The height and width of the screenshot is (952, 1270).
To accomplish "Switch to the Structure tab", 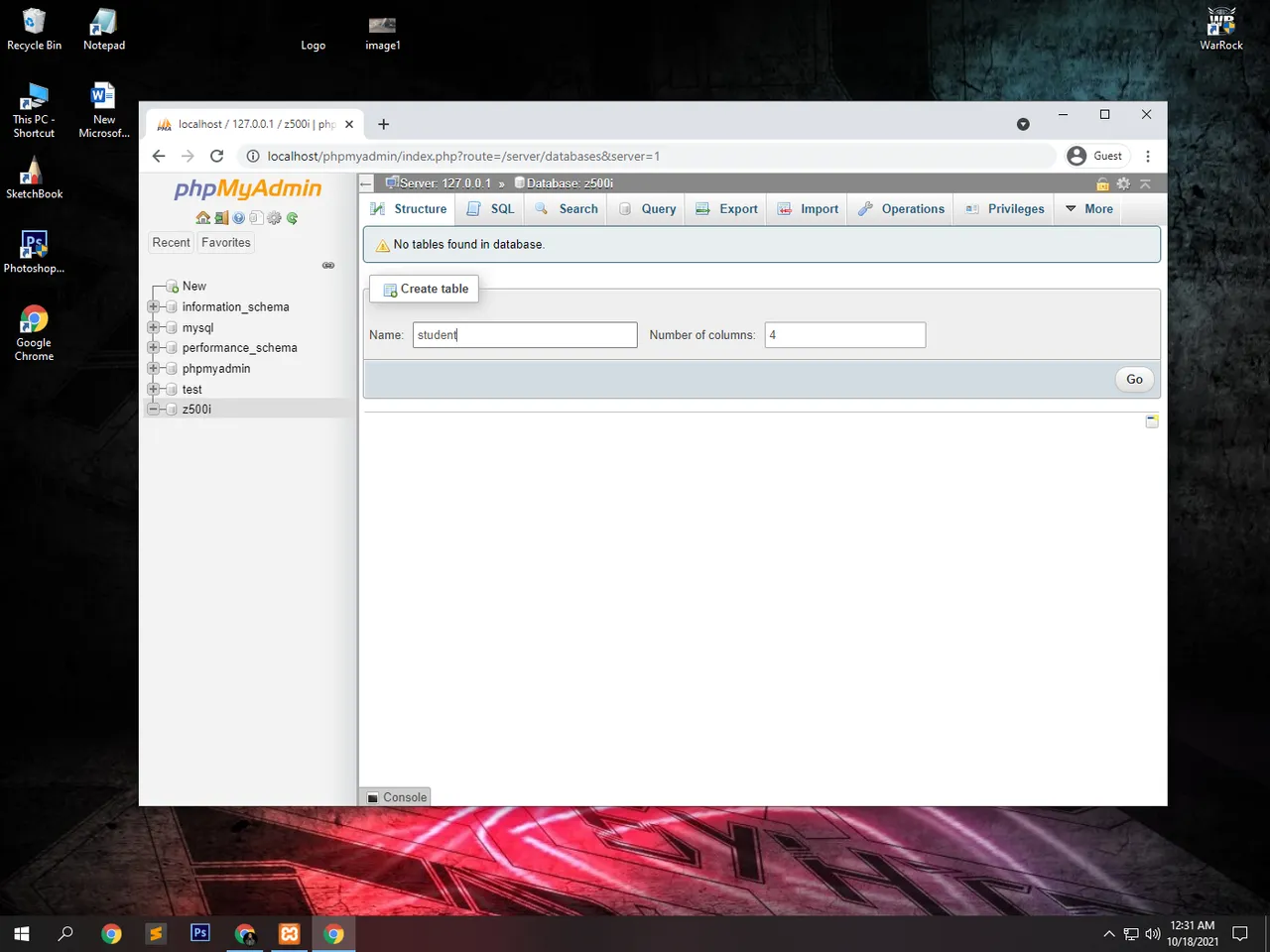I will click(x=408, y=209).
